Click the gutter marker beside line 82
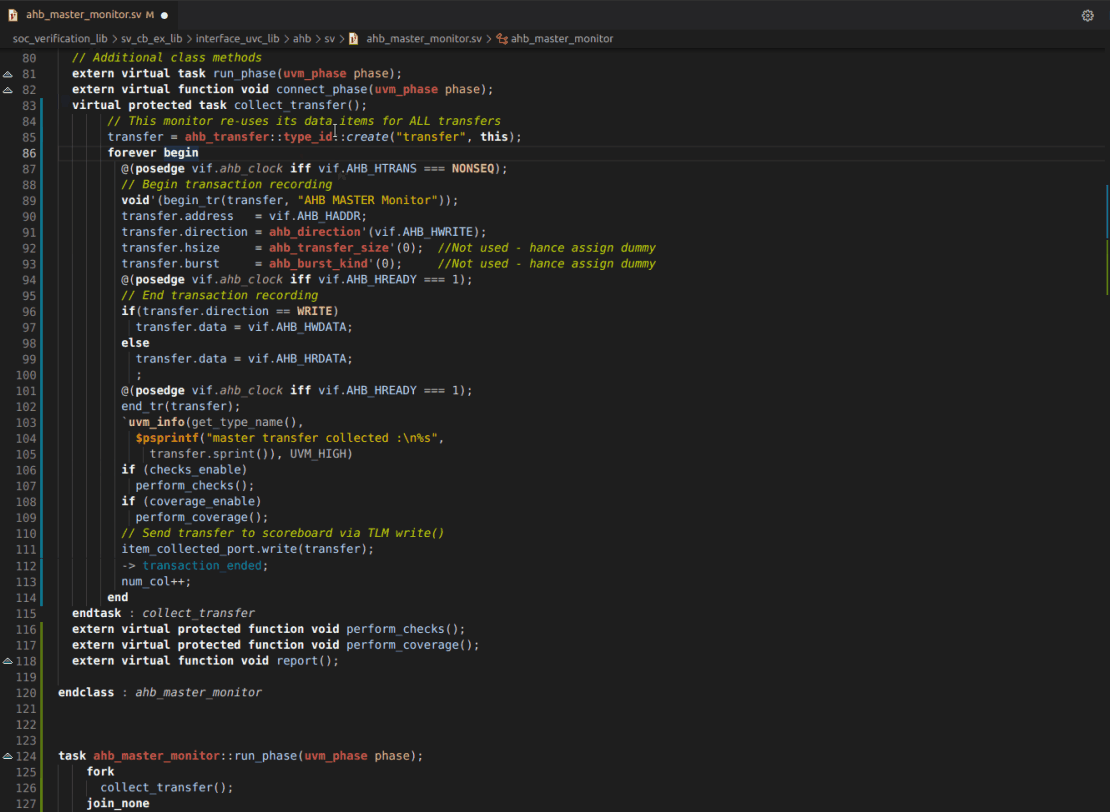The height and width of the screenshot is (812, 1110). pos(8,89)
